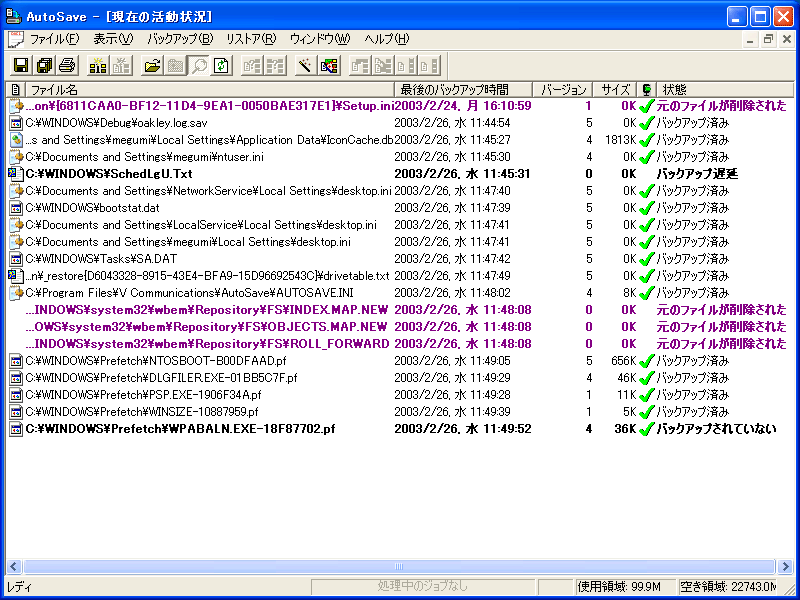Select the WPABALN.EXE-18F87702.pf file name
The height and width of the screenshot is (600, 800).
(x=180, y=429)
